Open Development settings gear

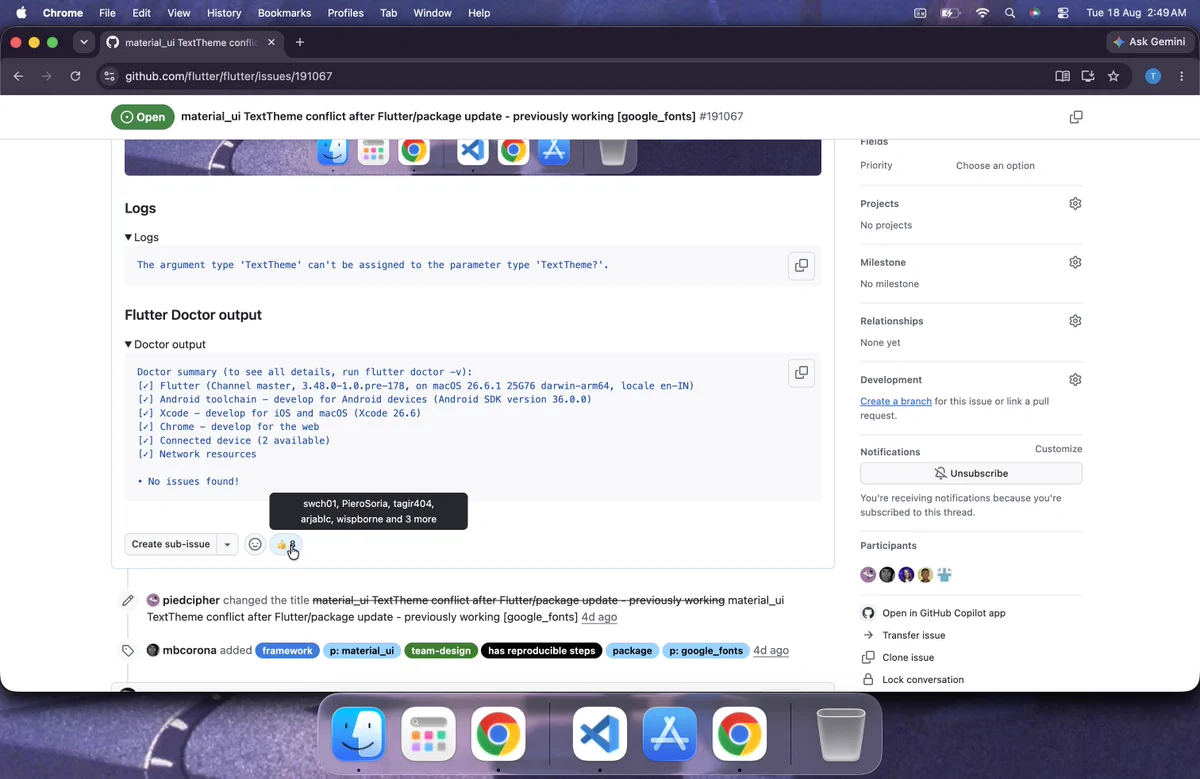coord(1075,380)
